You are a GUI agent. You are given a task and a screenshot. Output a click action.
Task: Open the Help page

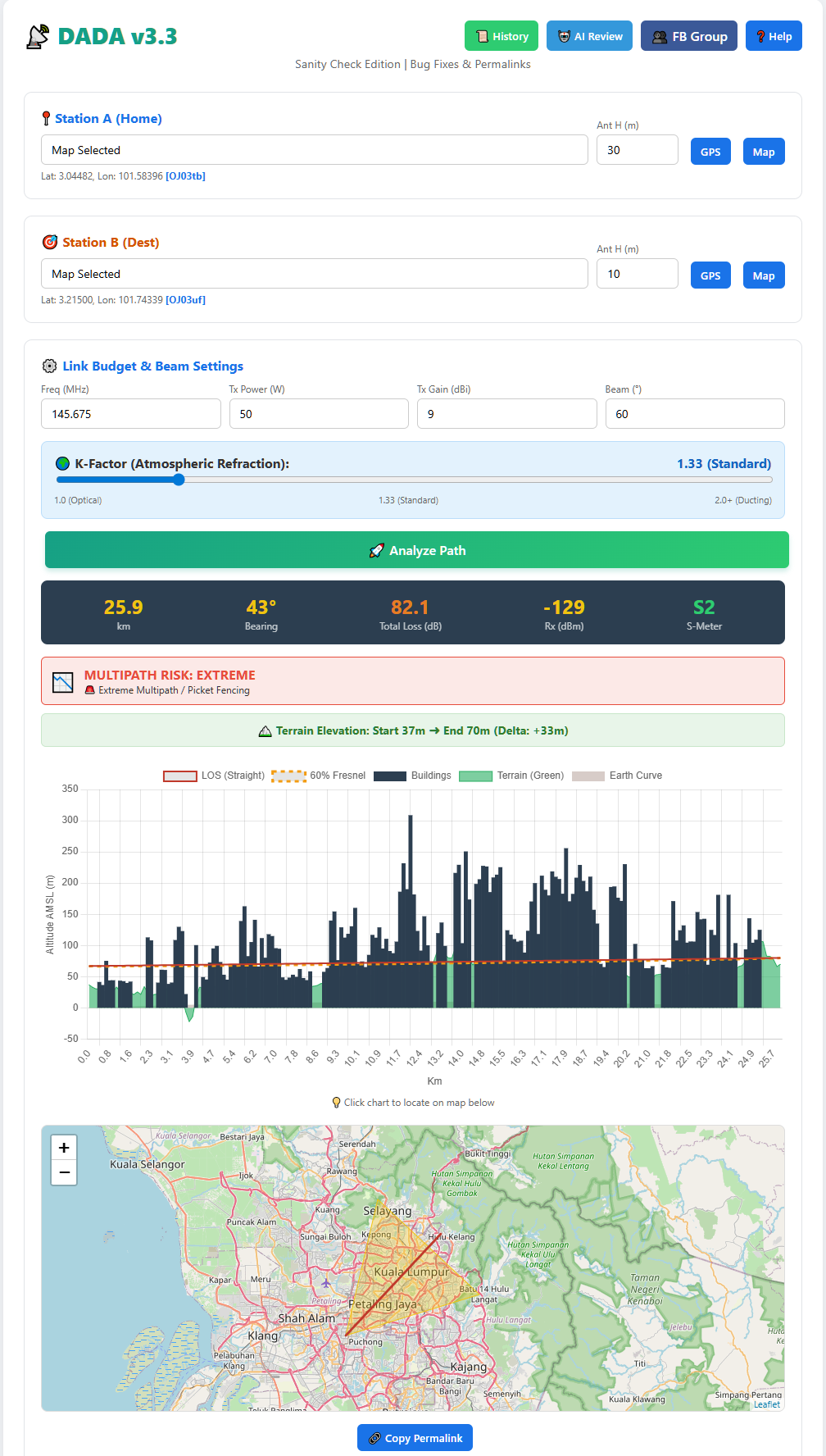pyautogui.click(x=774, y=36)
